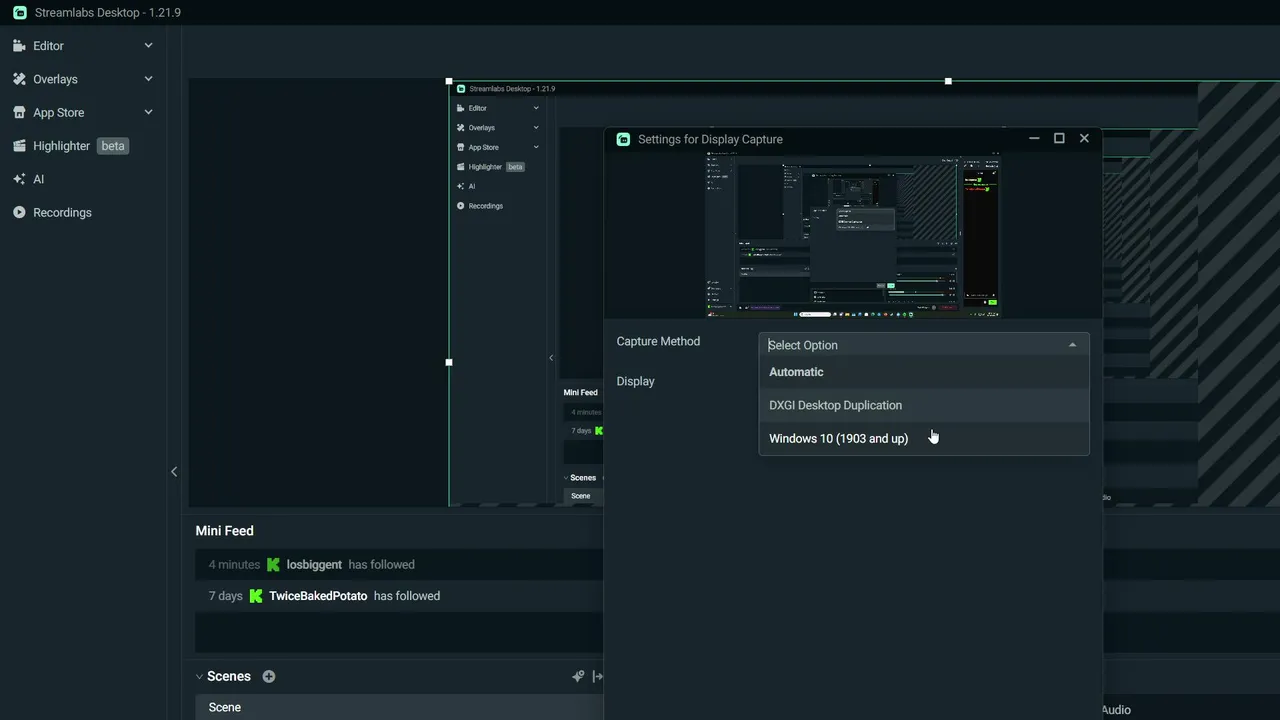Click the top-center resize handle of the display source
Screen dimensions: 1280x720
pyautogui.click(x=948, y=81)
